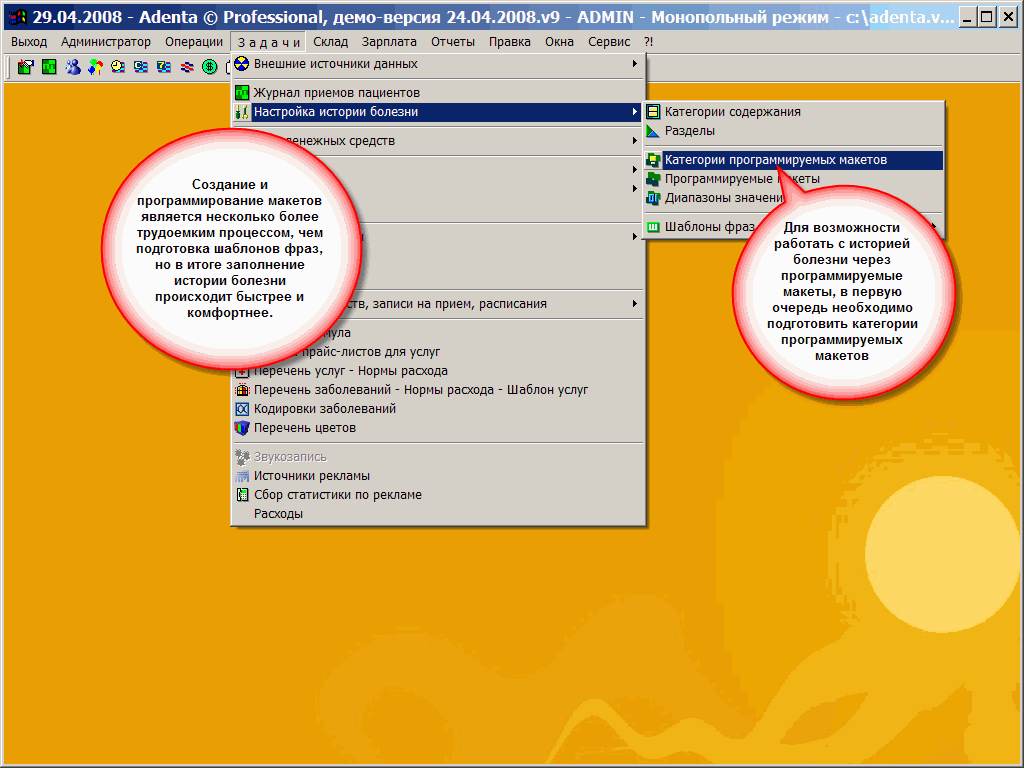Open the Зарплата menu
The width and height of the screenshot is (1024, 768).
[390, 42]
